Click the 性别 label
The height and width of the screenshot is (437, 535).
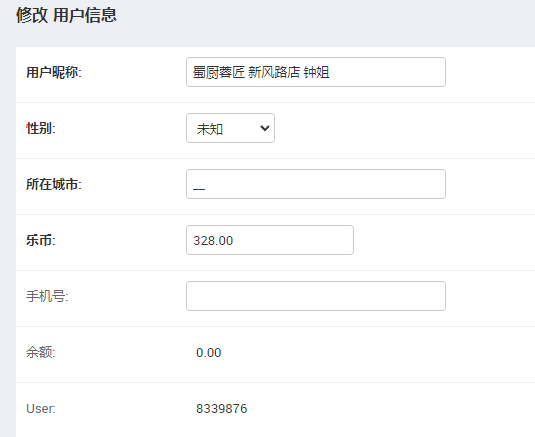41,128
